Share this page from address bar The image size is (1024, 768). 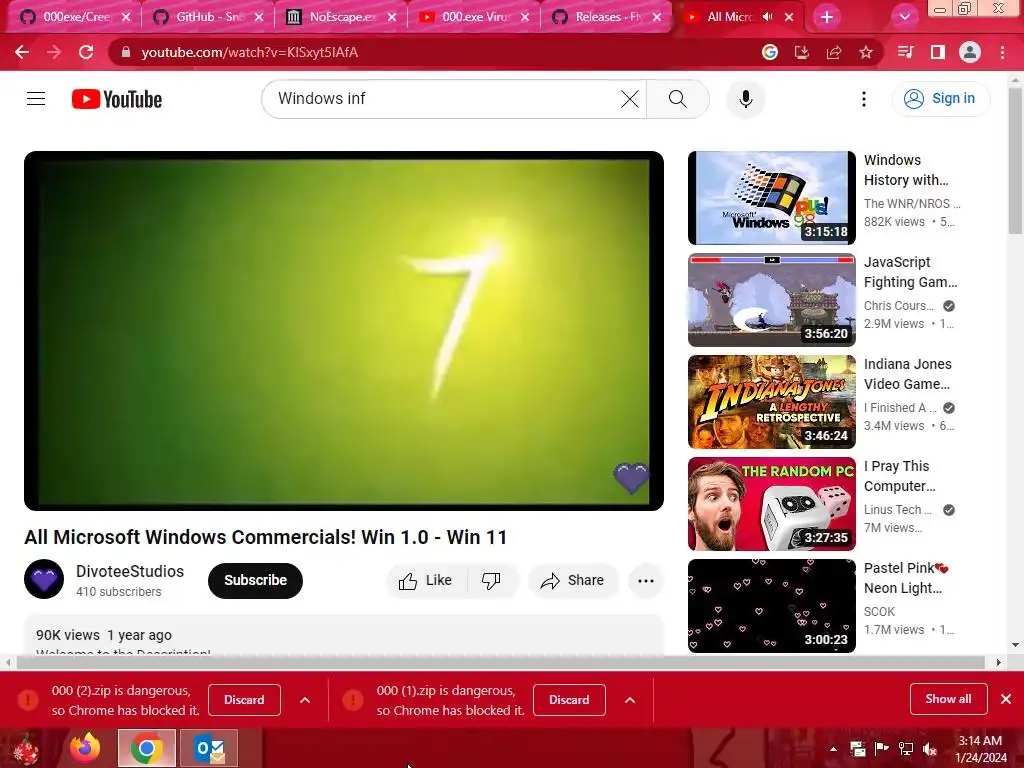(x=834, y=52)
